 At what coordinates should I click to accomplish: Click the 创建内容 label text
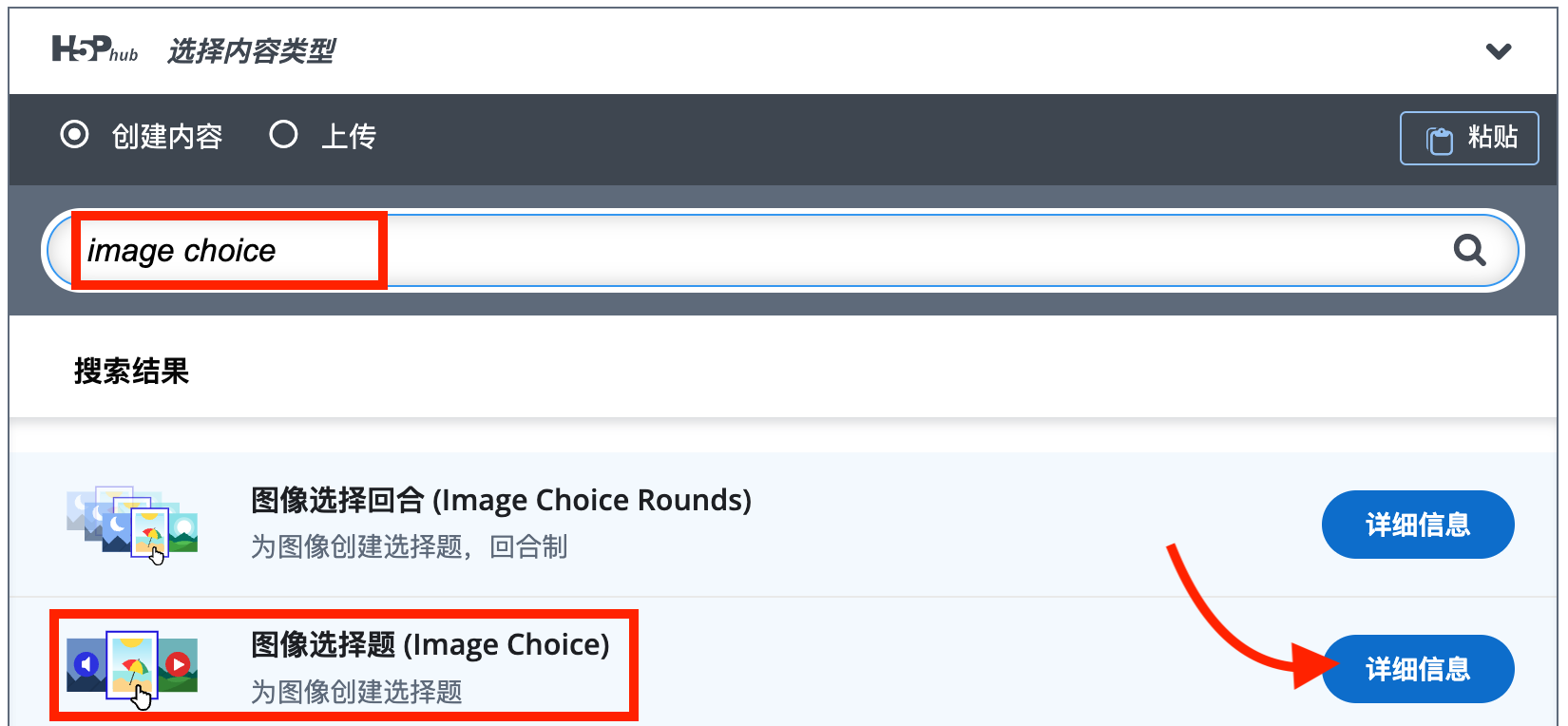pos(167,137)
